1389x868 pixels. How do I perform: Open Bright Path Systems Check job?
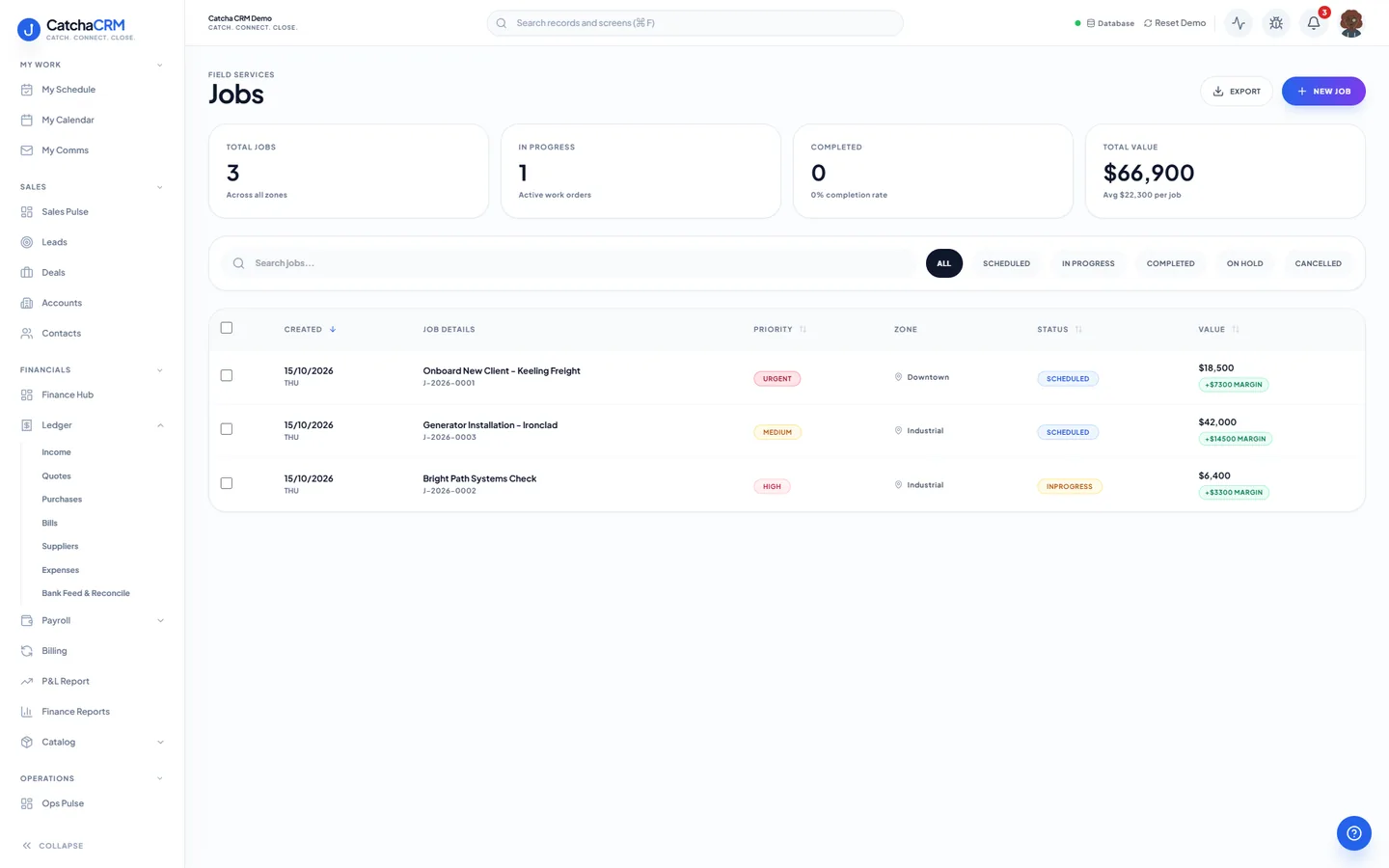[x=479, y=479]
